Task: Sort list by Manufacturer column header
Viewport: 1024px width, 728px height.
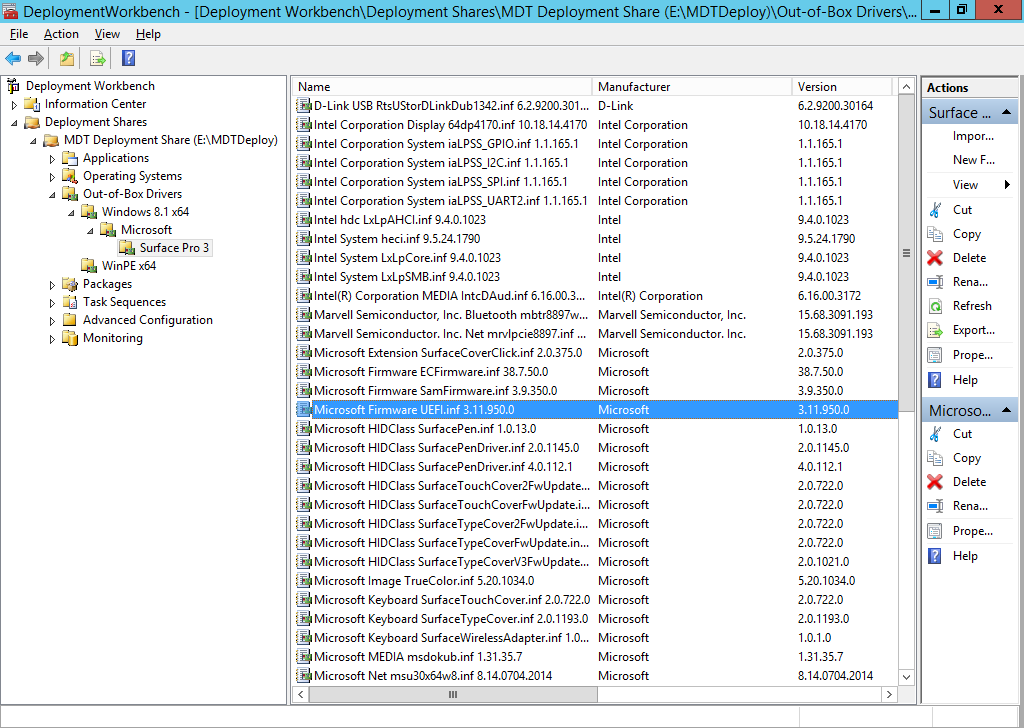Action: coord(692,87)
